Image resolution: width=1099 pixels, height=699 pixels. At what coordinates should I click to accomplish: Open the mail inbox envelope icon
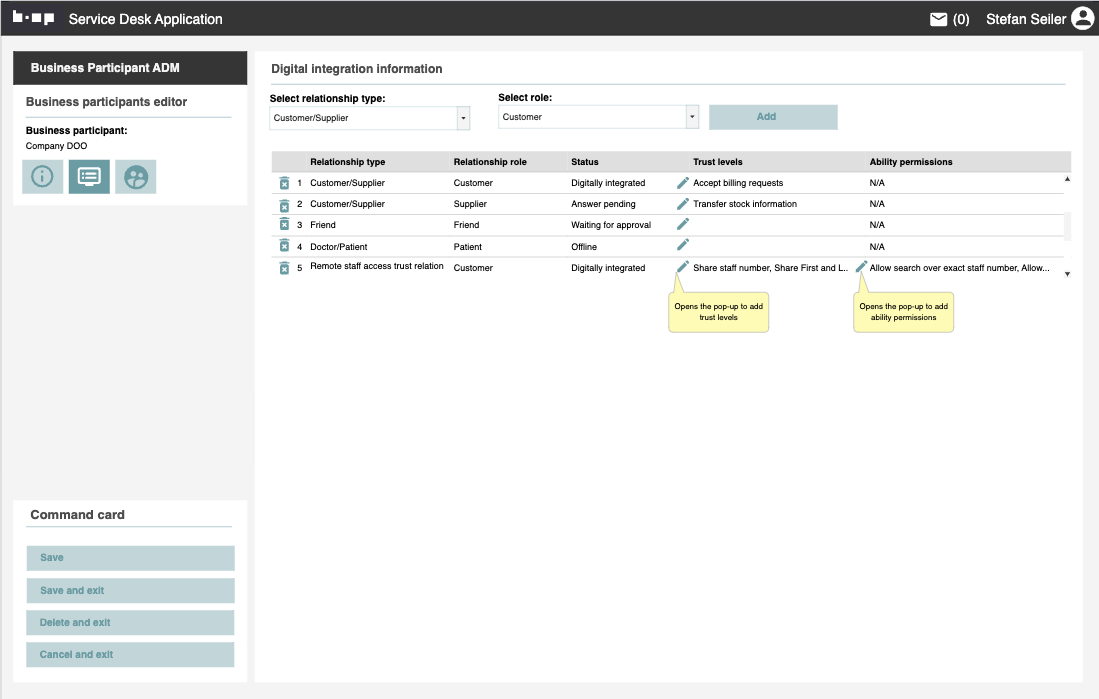pos(938,19)
